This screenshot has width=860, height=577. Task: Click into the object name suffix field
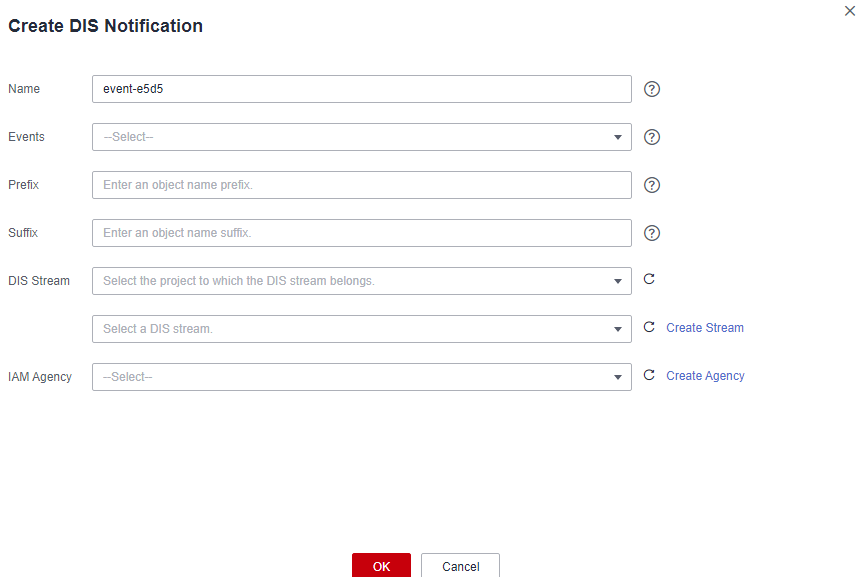pos(361,233)
